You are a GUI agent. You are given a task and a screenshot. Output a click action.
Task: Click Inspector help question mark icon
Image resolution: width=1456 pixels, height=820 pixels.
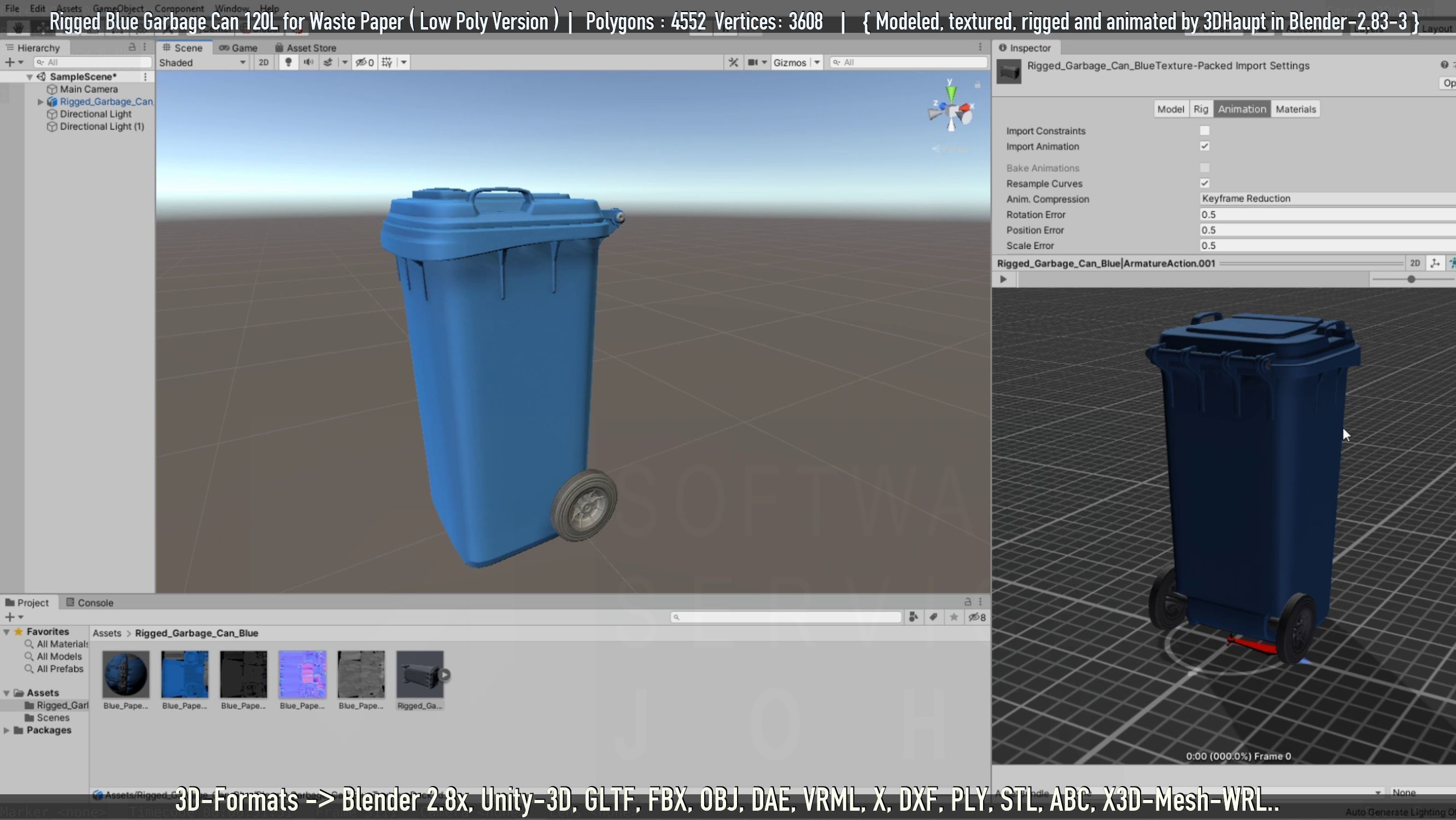(x=1444, y=65)
